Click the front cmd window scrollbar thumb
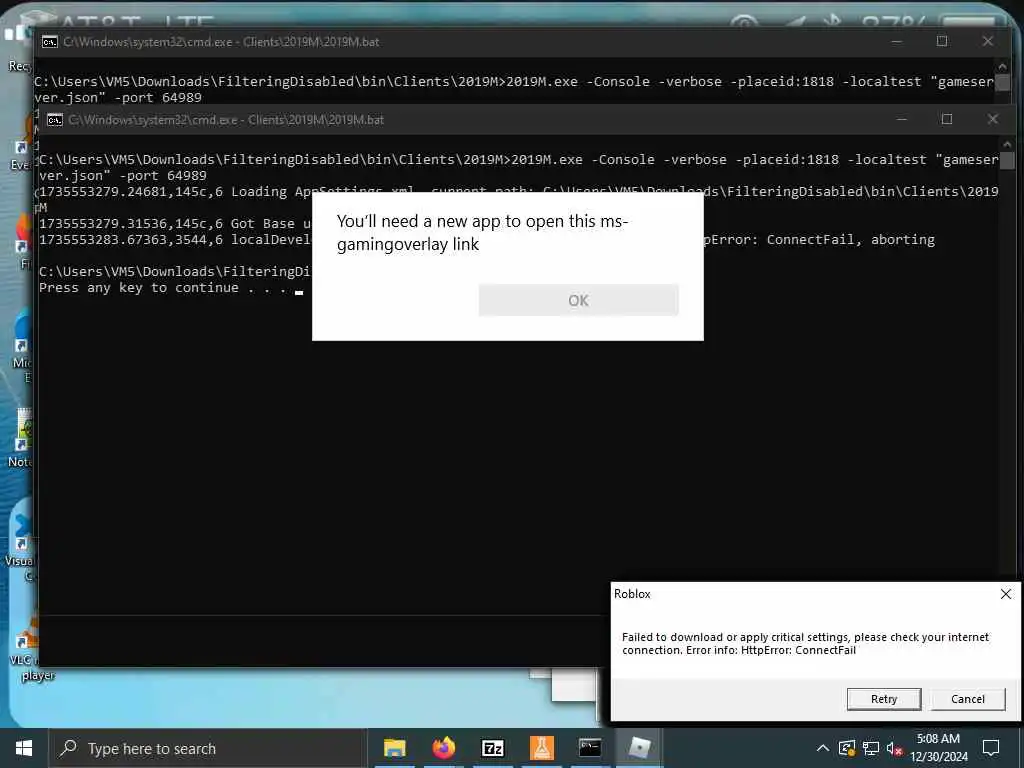1024x768 pixels. [1007, 161]
